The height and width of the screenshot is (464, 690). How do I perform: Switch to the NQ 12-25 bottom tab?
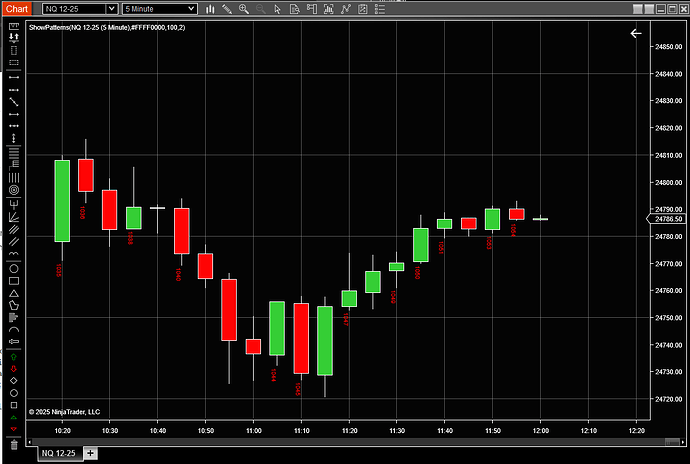tap(58, 453)
